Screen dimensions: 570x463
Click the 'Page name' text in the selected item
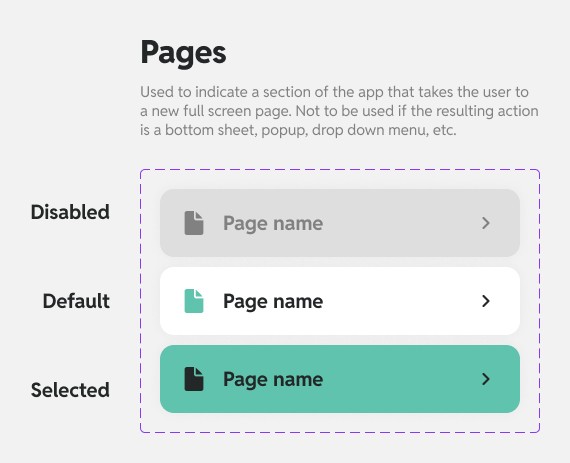click(273, 380)
